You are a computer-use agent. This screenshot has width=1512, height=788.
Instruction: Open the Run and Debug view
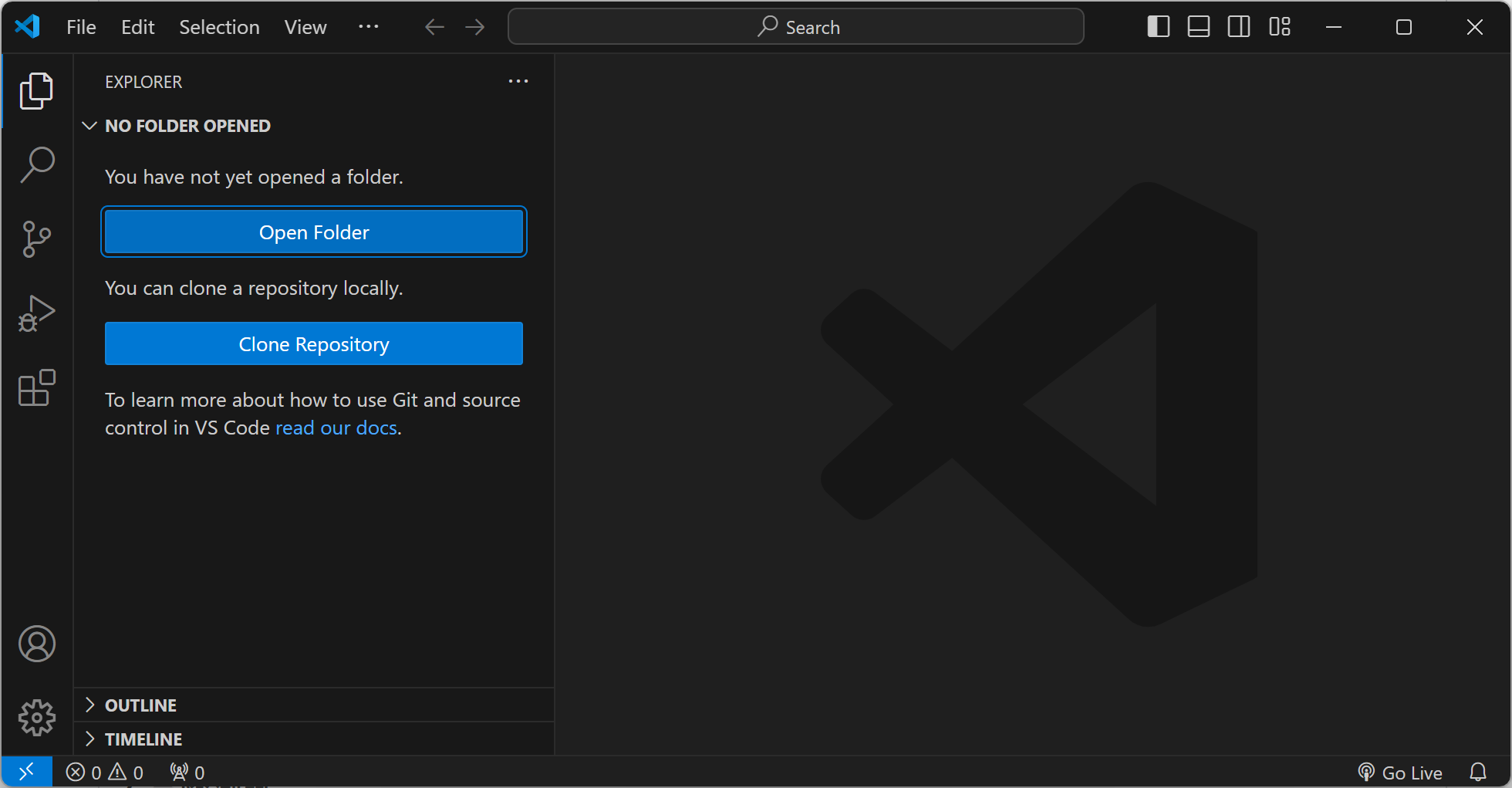point(36,313)
